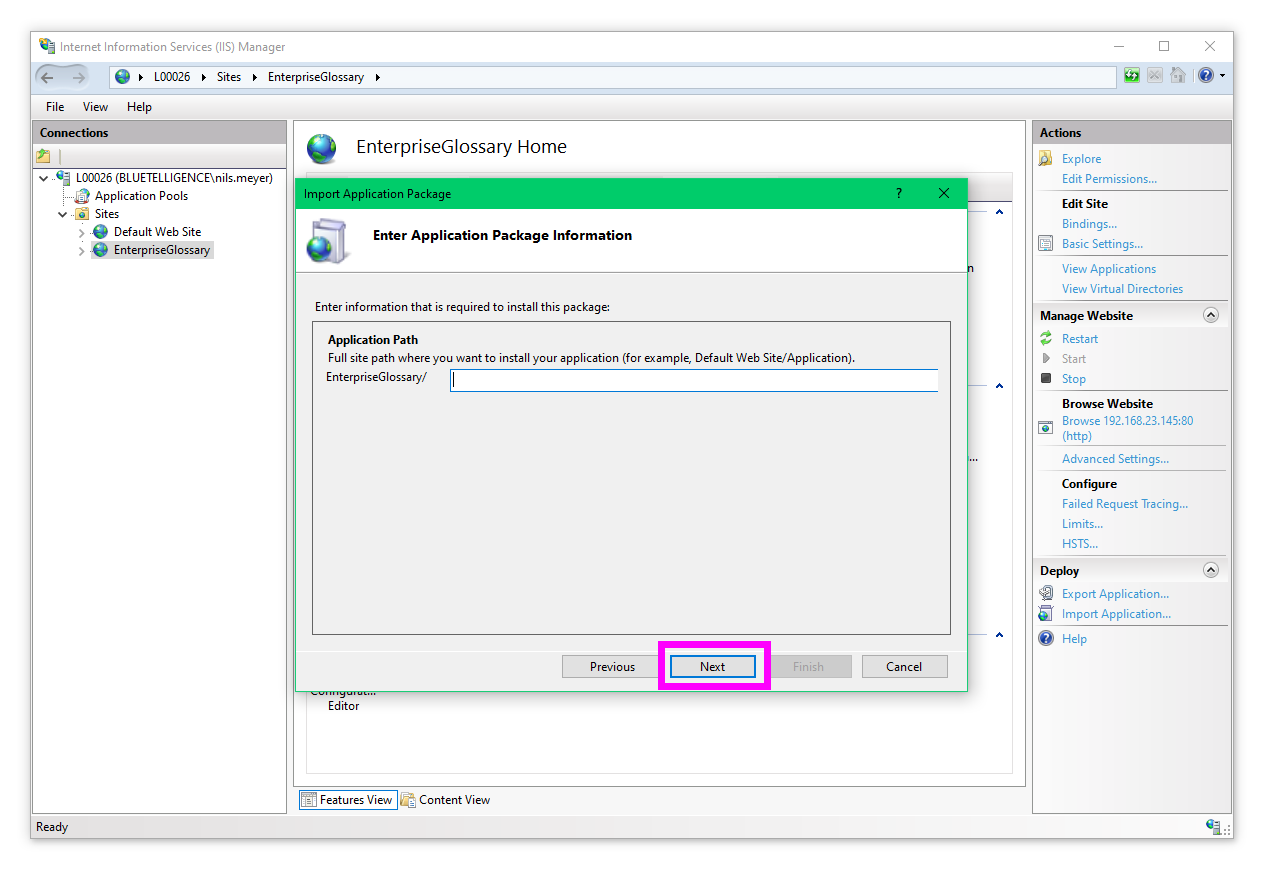The width and height of the screenshot is (1267, 872).
Task: Collapse the Sites tree node
Action: point(63,214)
